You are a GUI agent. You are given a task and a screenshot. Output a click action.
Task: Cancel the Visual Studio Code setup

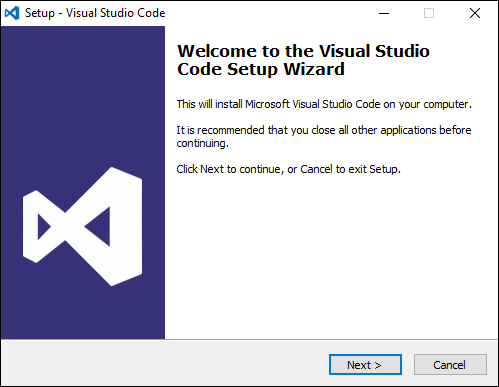tap(450, 365)
